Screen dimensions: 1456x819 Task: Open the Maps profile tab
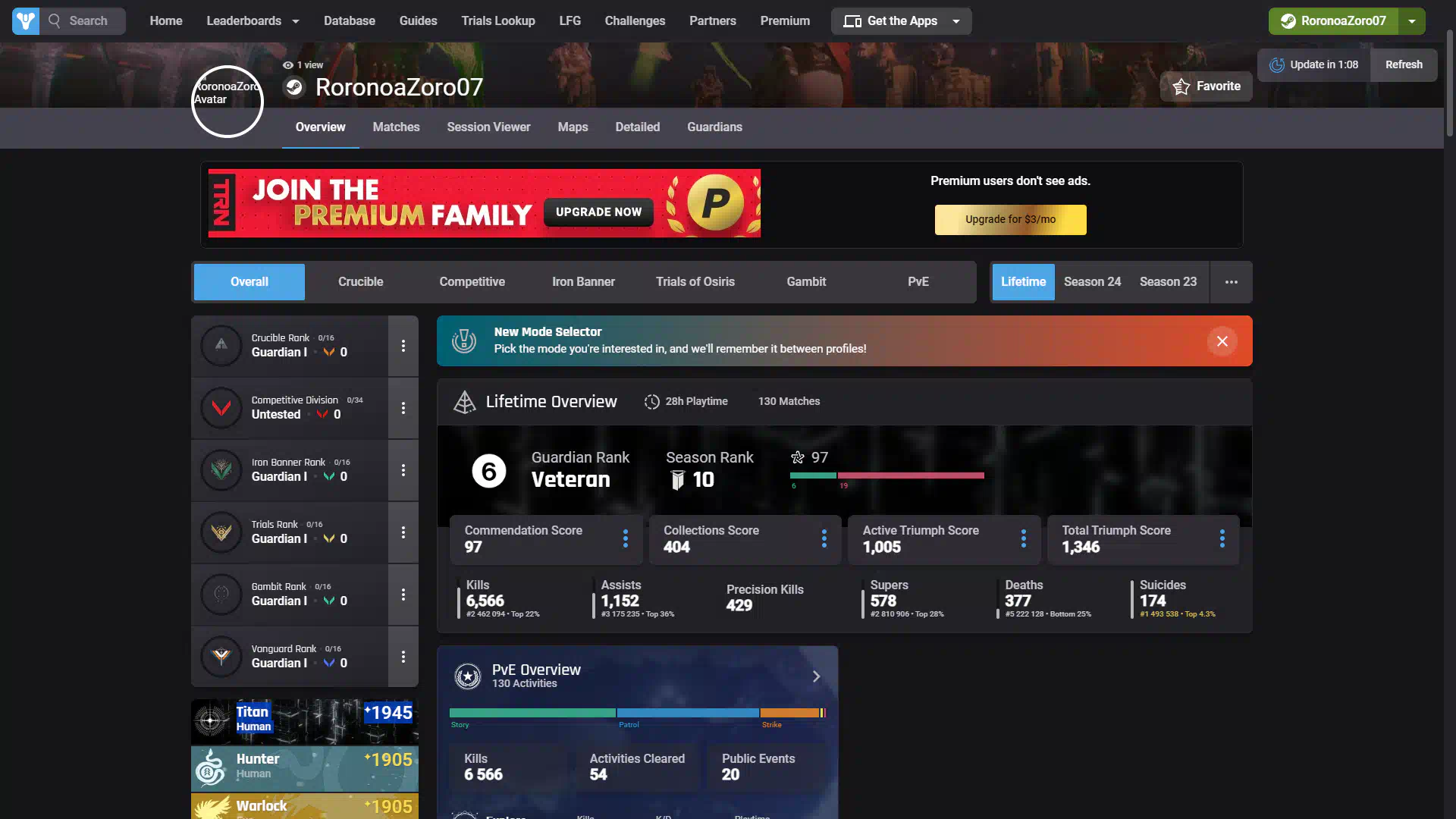573,127
